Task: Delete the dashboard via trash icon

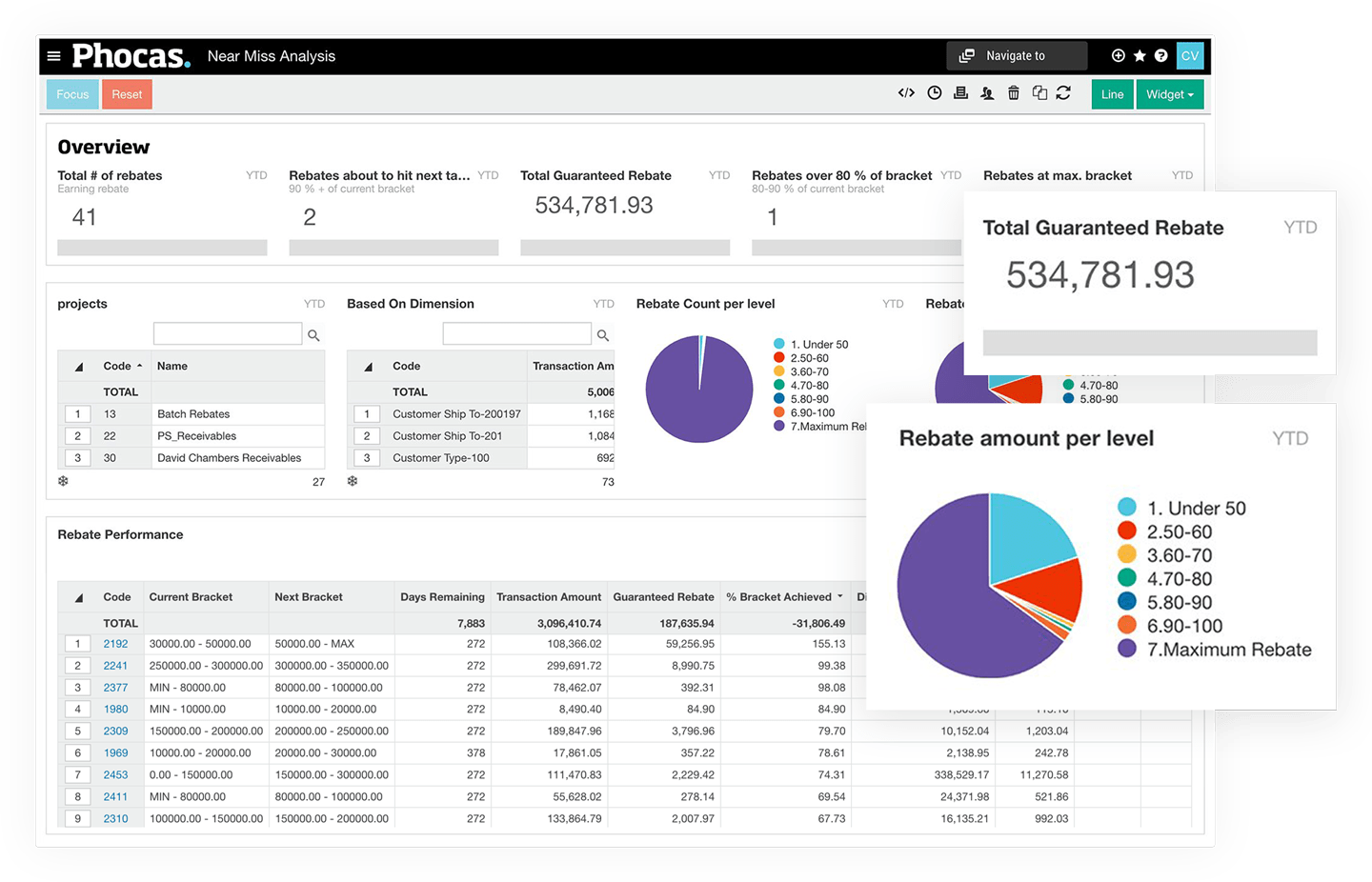Action: coord(1013,92)
